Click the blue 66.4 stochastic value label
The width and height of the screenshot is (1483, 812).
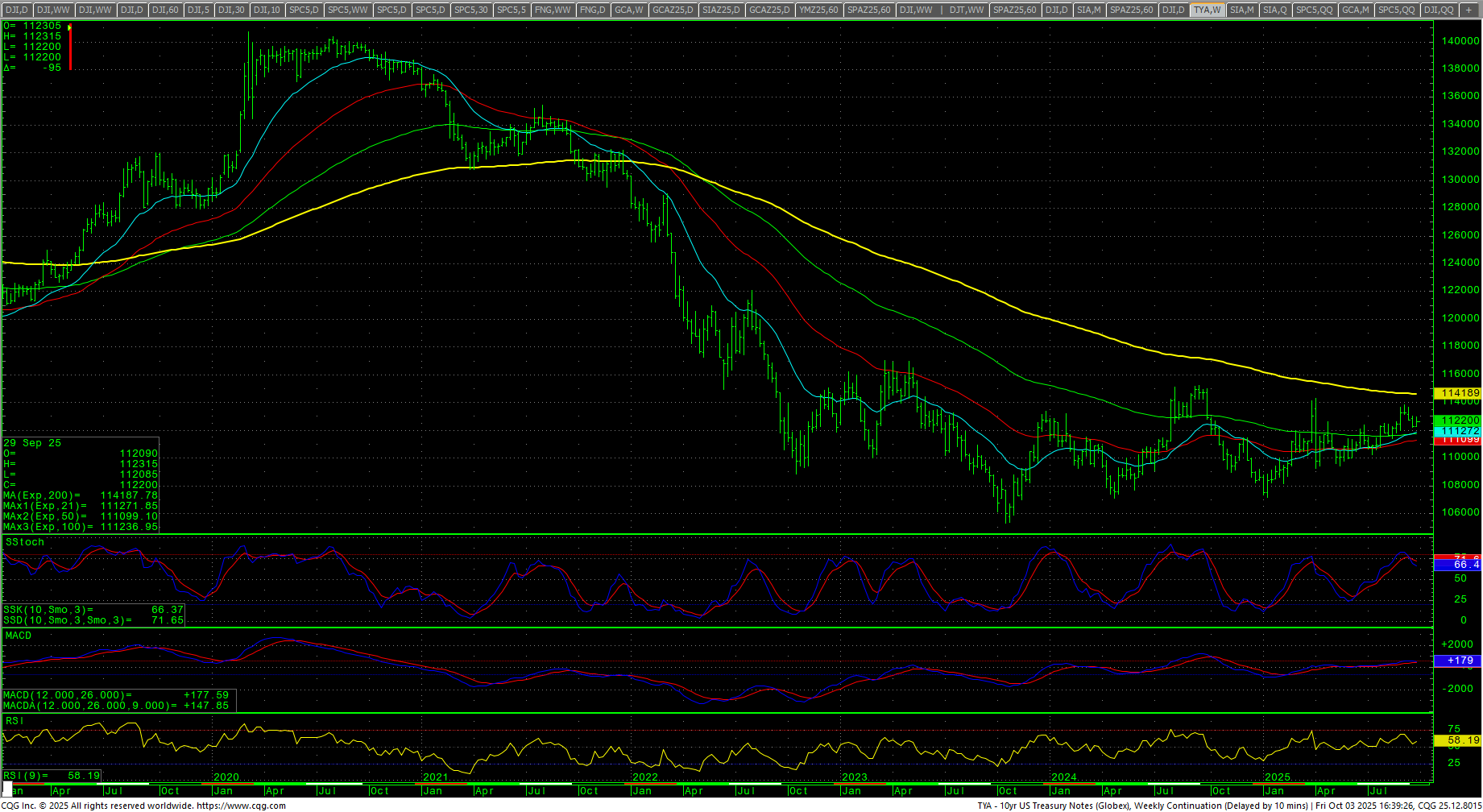[1460, 565]
